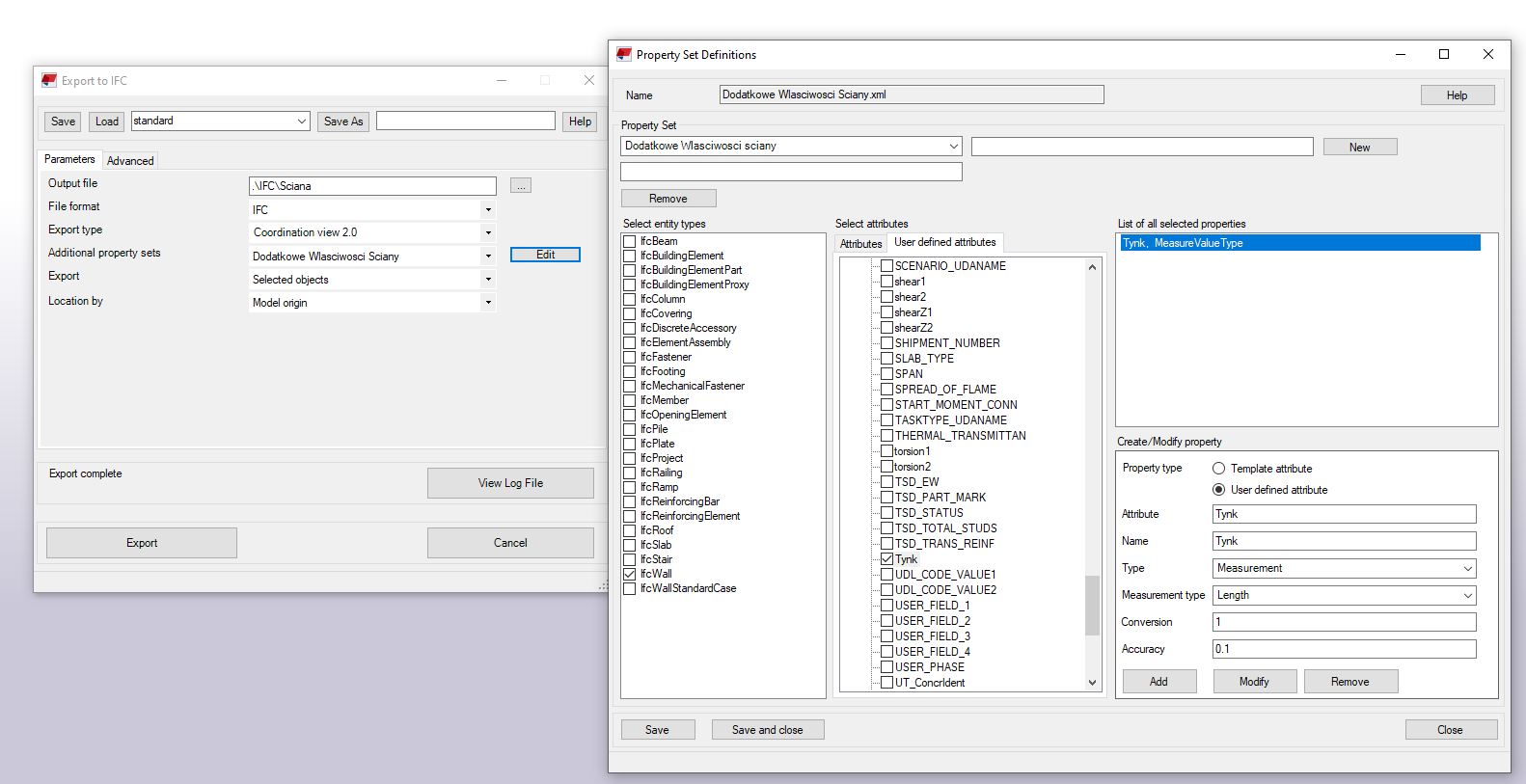Open the Property Set name dropdown
The height and width of the screenshot is (784, 1526).
(953, 146)
